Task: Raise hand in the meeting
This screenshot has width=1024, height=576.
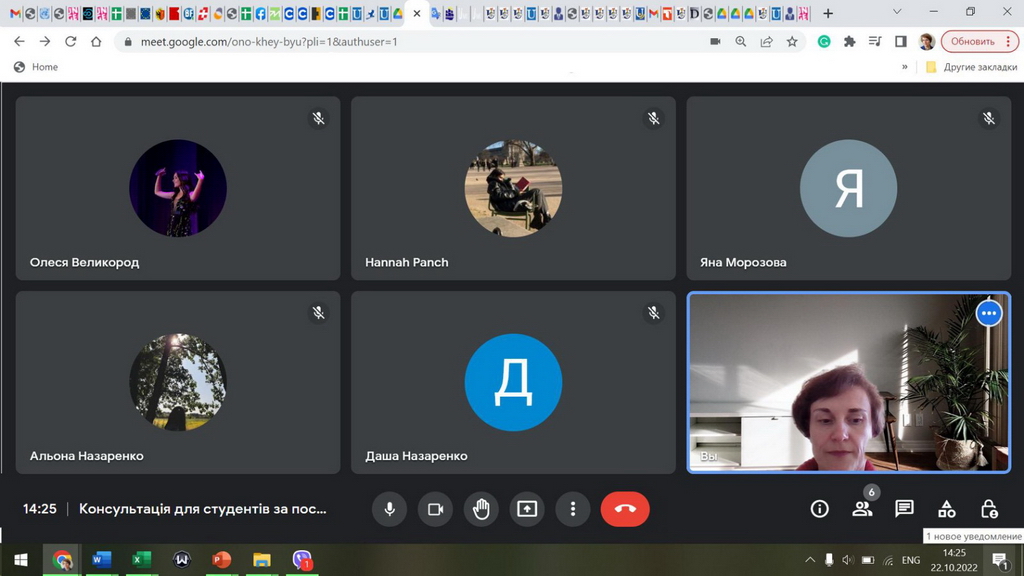Action: (481, 509)
